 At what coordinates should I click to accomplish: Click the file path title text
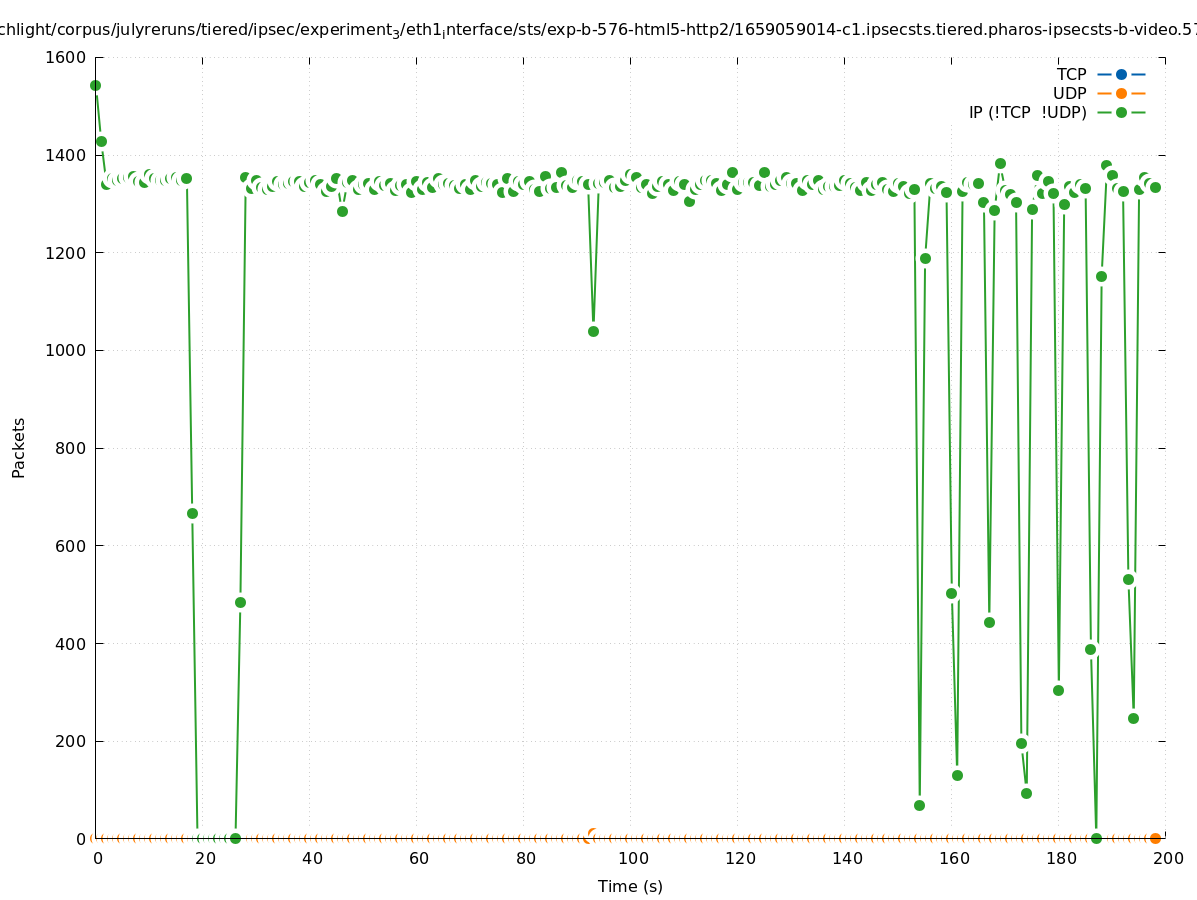598,30
